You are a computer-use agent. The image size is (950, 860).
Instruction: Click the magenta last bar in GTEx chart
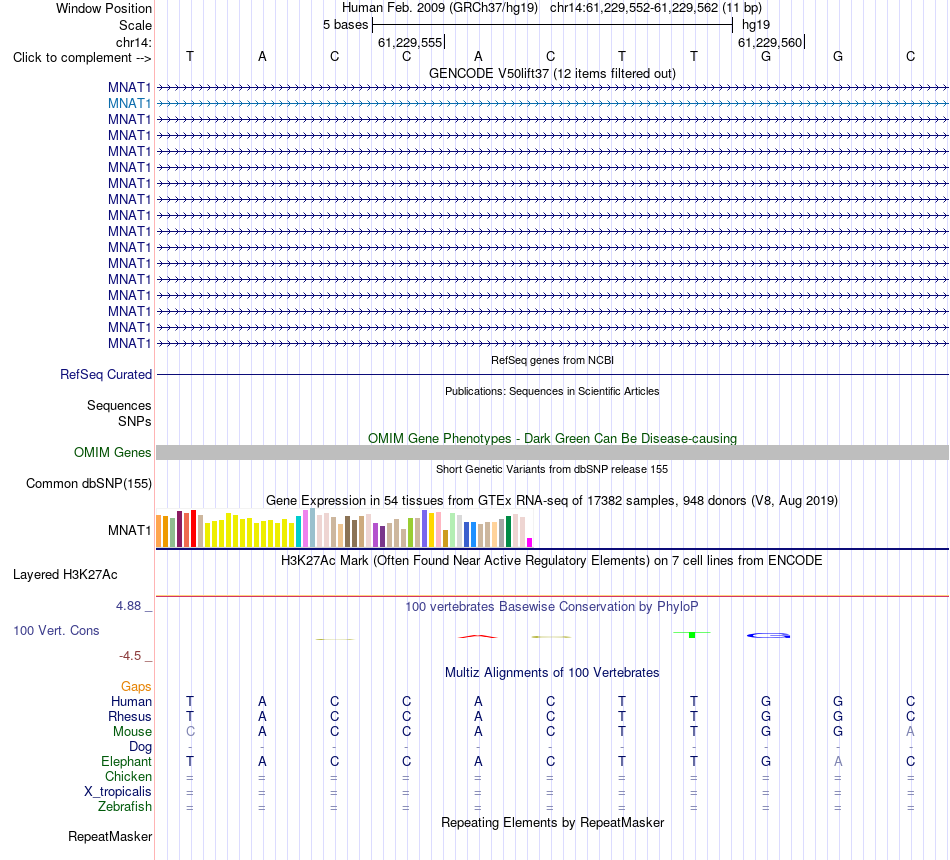pyautogui.click(x=530, y=543)
